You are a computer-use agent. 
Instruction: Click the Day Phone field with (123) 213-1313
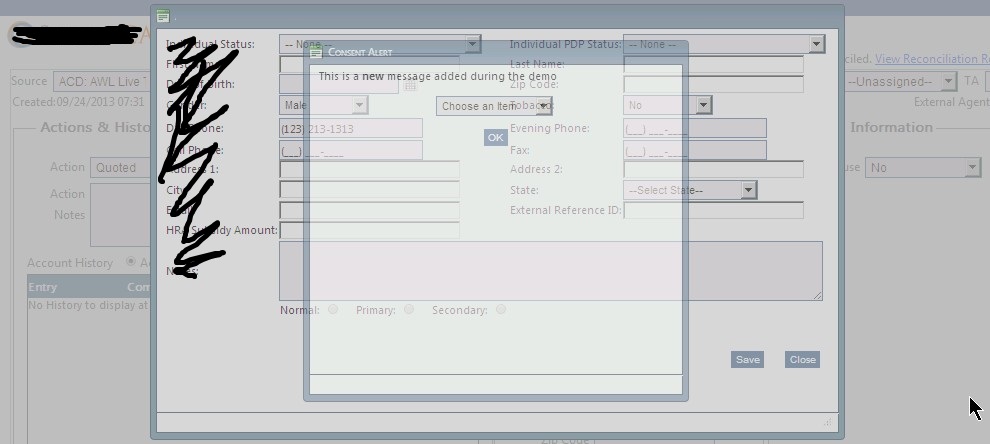[351, 128]
